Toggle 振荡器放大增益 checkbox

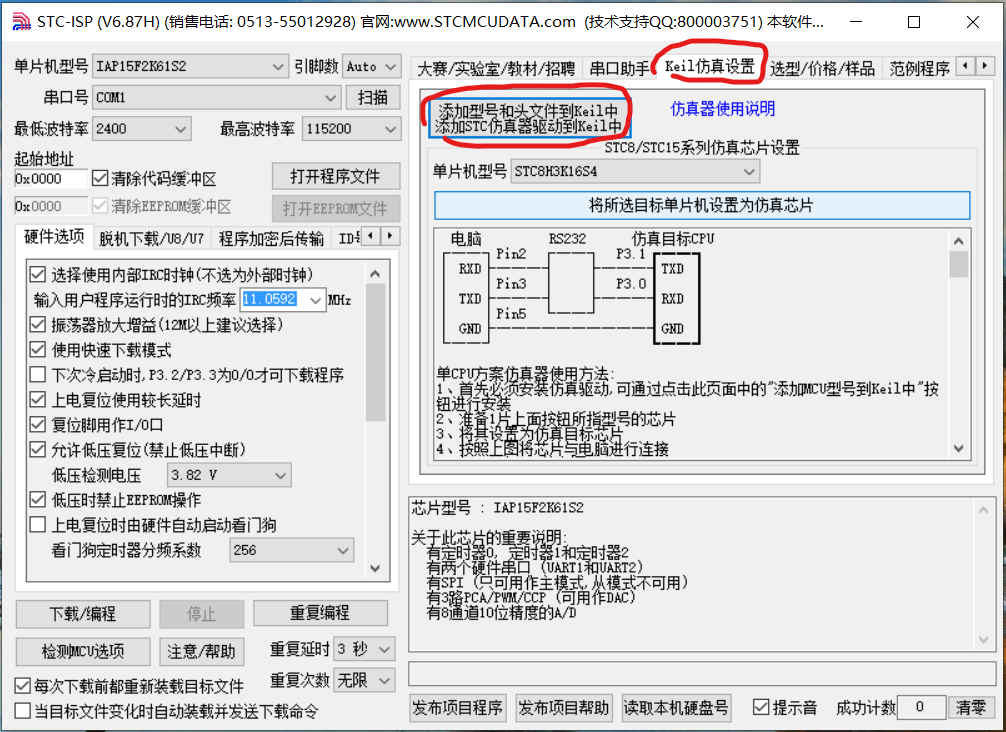pos(37,325)
